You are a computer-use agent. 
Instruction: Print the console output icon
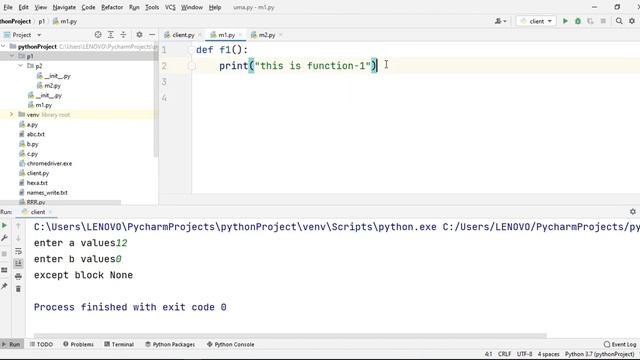(x=18, y=276)
